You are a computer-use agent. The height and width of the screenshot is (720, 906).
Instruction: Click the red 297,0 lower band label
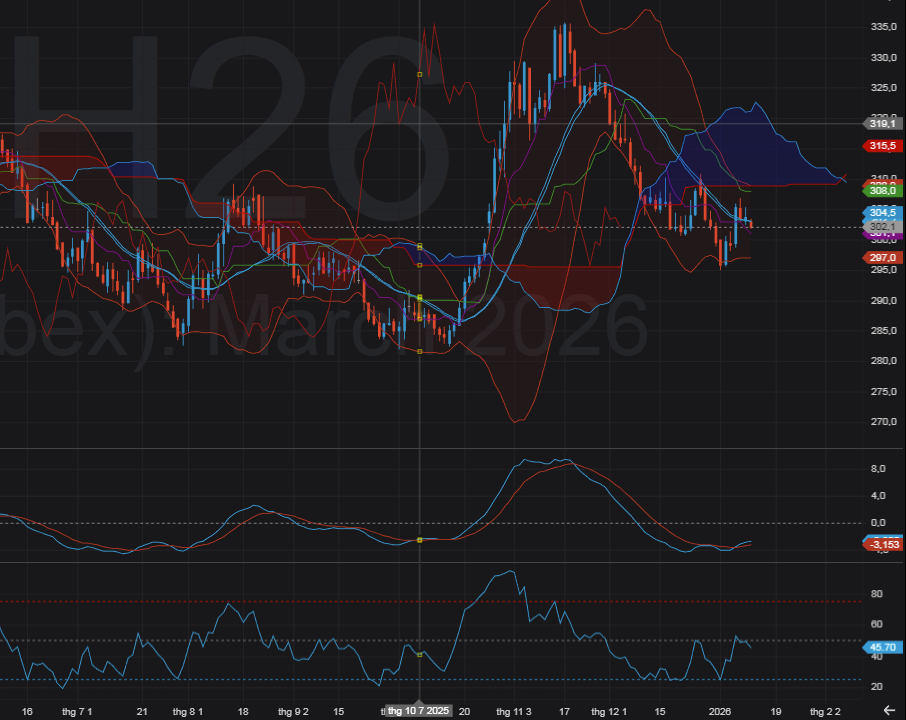click(881, 257)
